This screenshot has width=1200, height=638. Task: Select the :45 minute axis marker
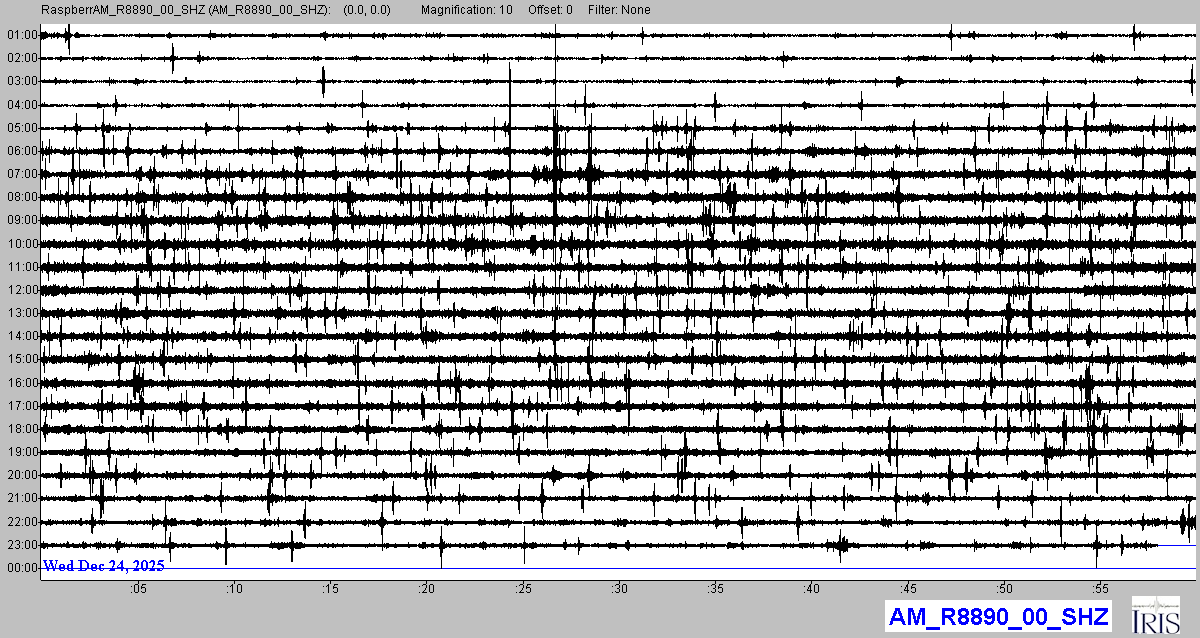point(908,588)
